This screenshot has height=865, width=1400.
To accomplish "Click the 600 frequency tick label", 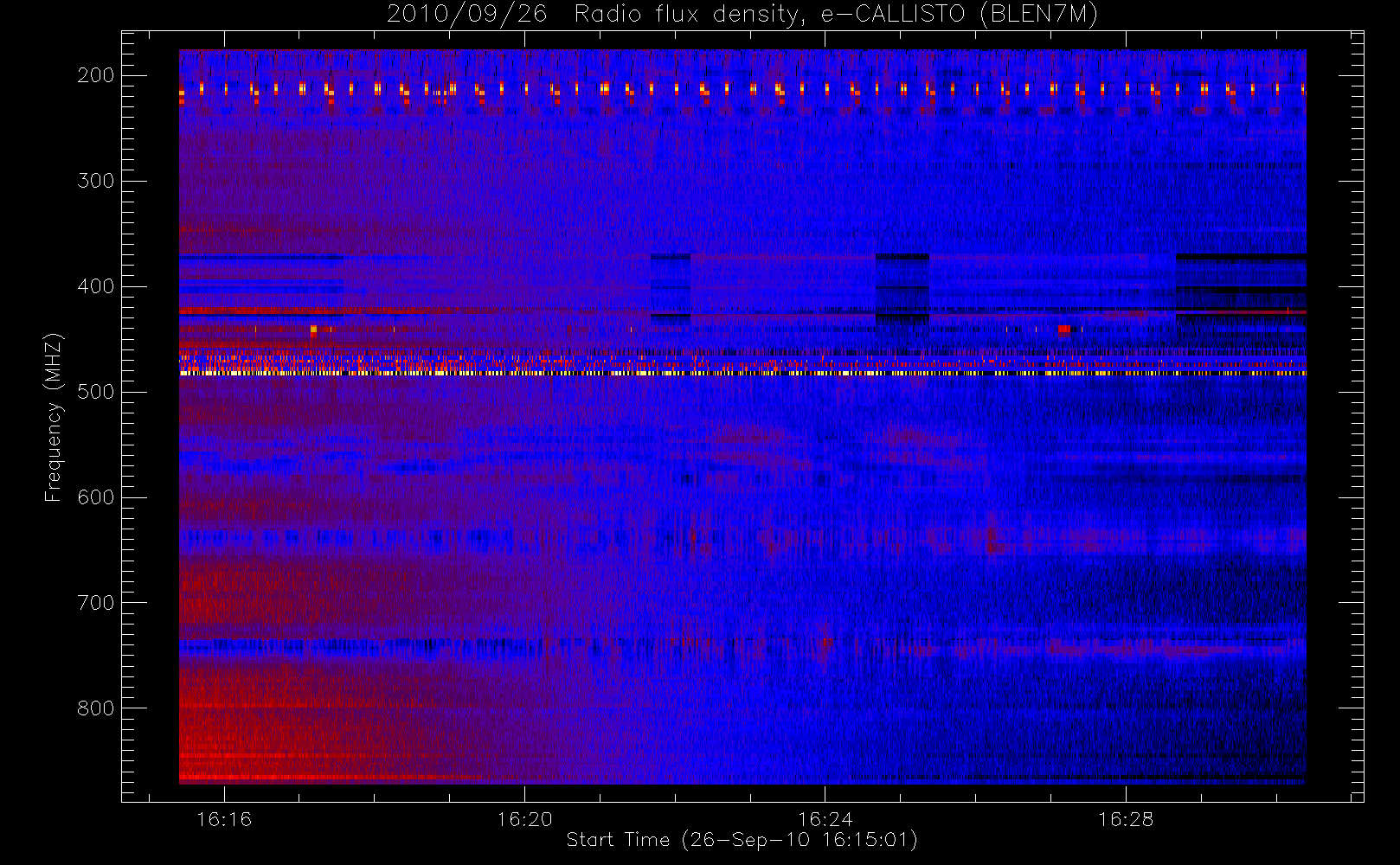I will coord(95,497).
